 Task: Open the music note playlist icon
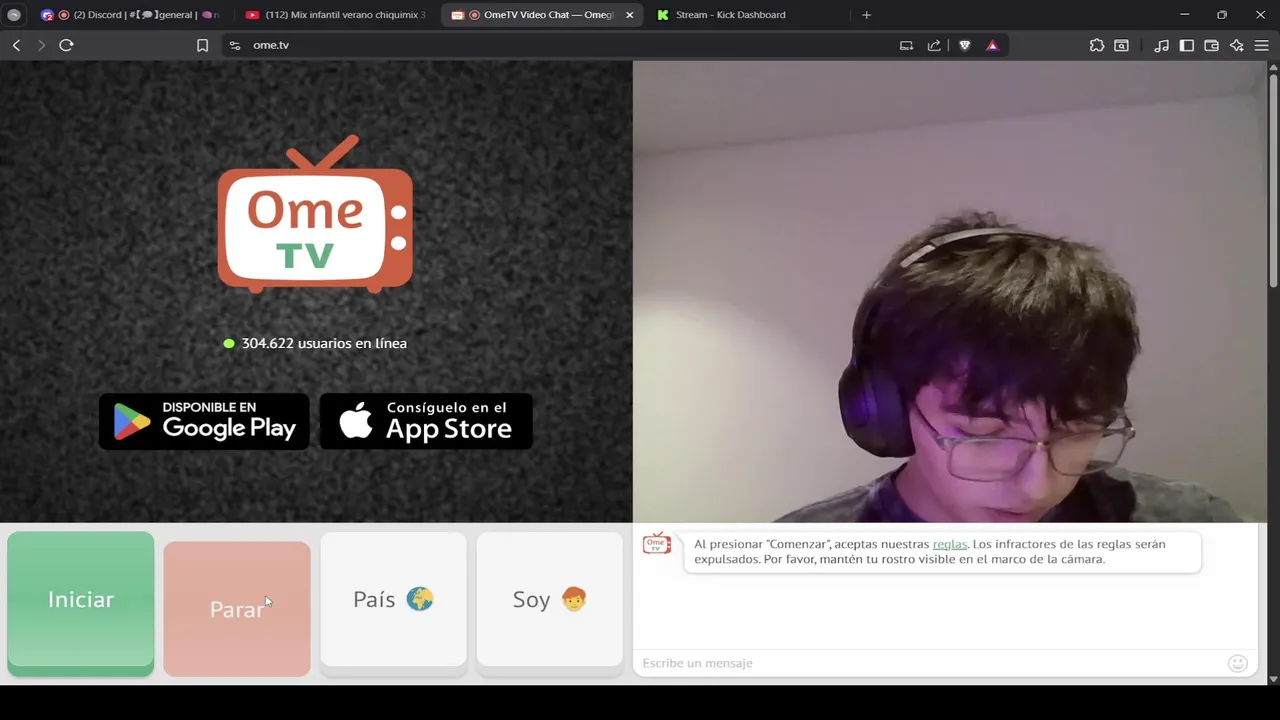point(1161,45)
